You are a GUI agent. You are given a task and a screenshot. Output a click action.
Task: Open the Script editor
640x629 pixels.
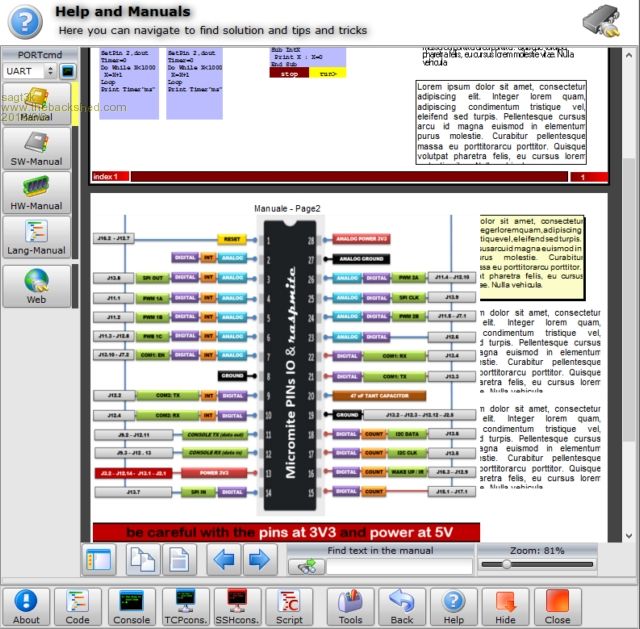290,606
